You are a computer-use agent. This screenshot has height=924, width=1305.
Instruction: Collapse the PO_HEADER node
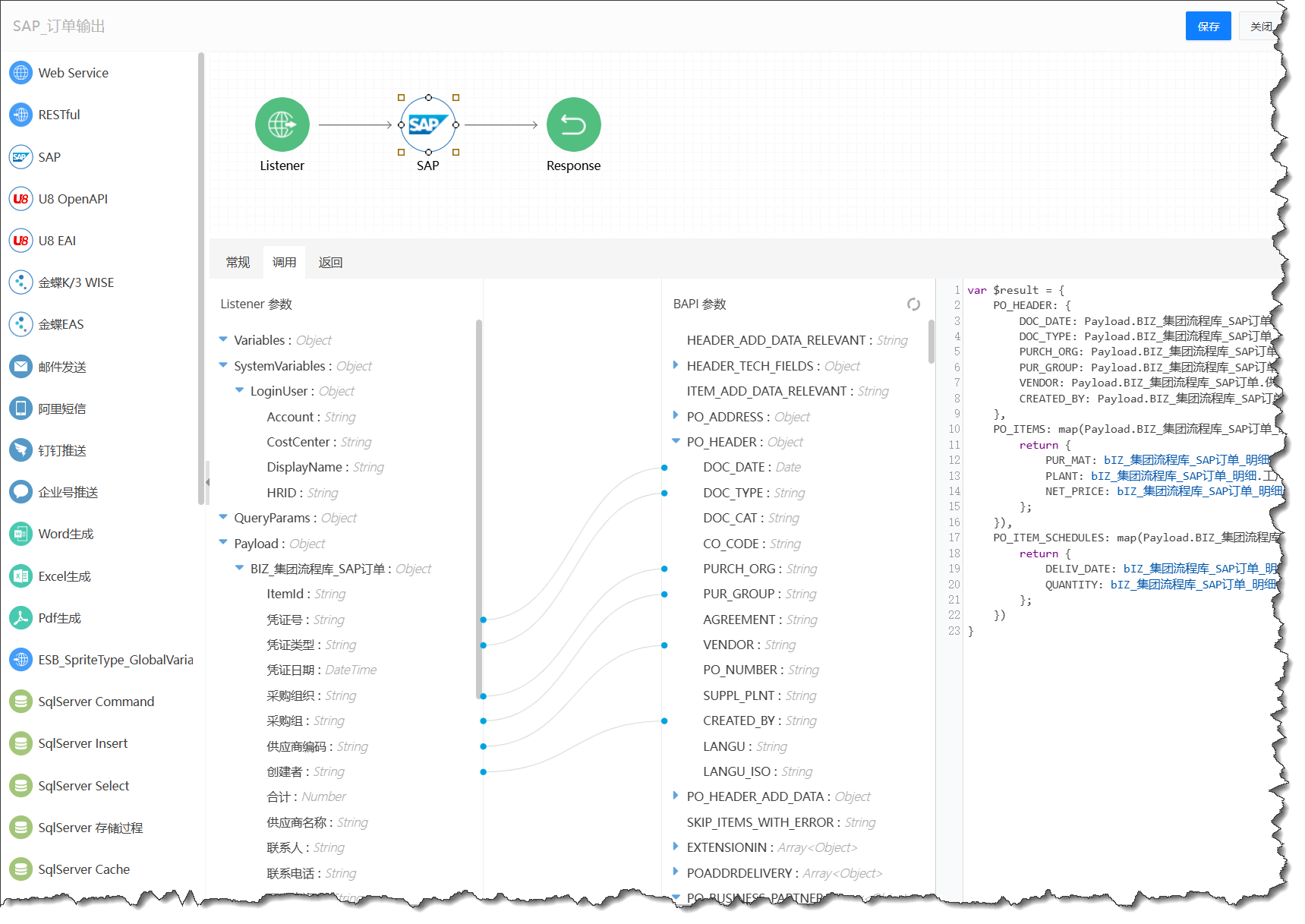click(676, 442)
